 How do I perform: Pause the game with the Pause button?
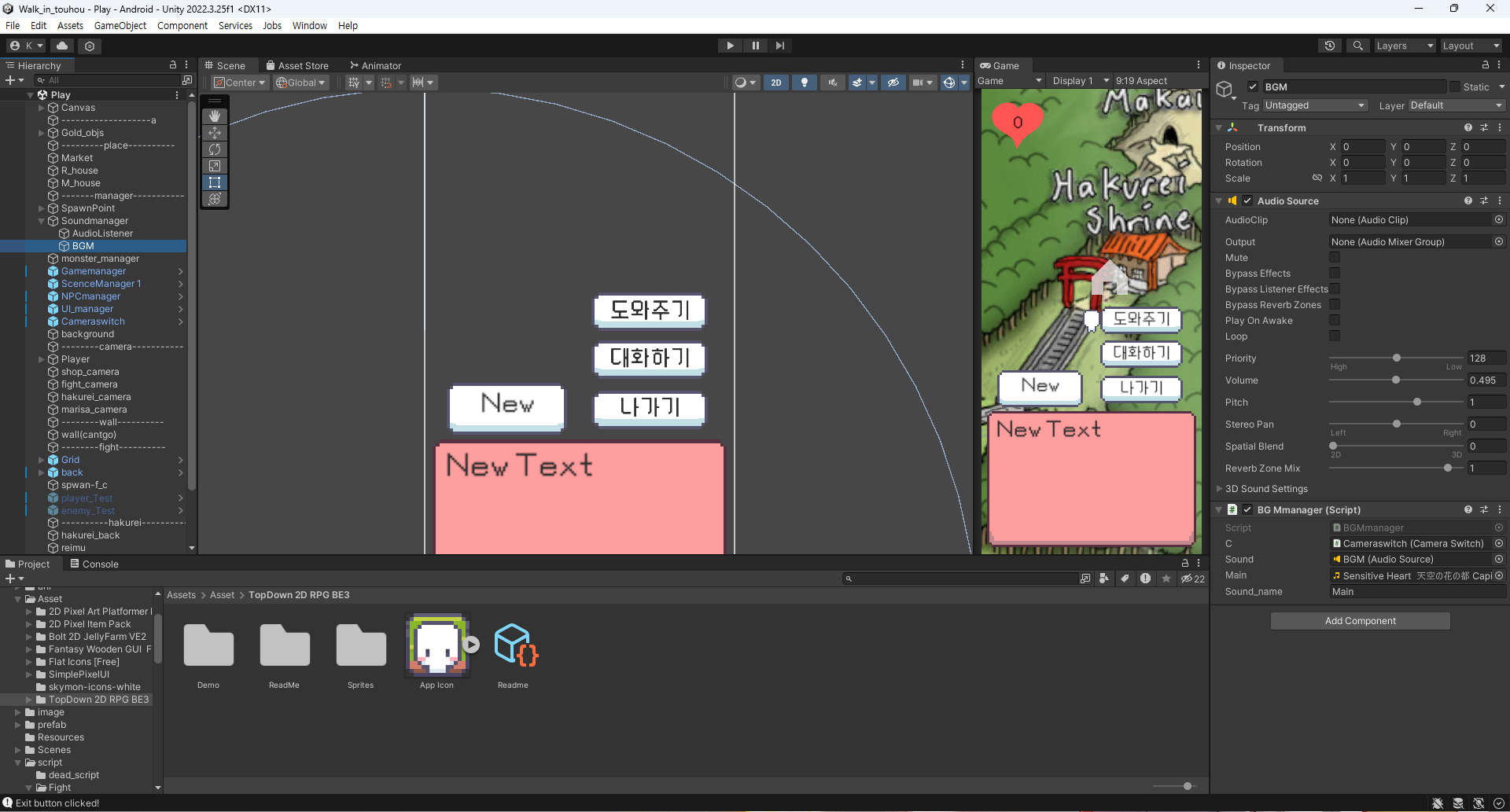(x=755, y=46)
